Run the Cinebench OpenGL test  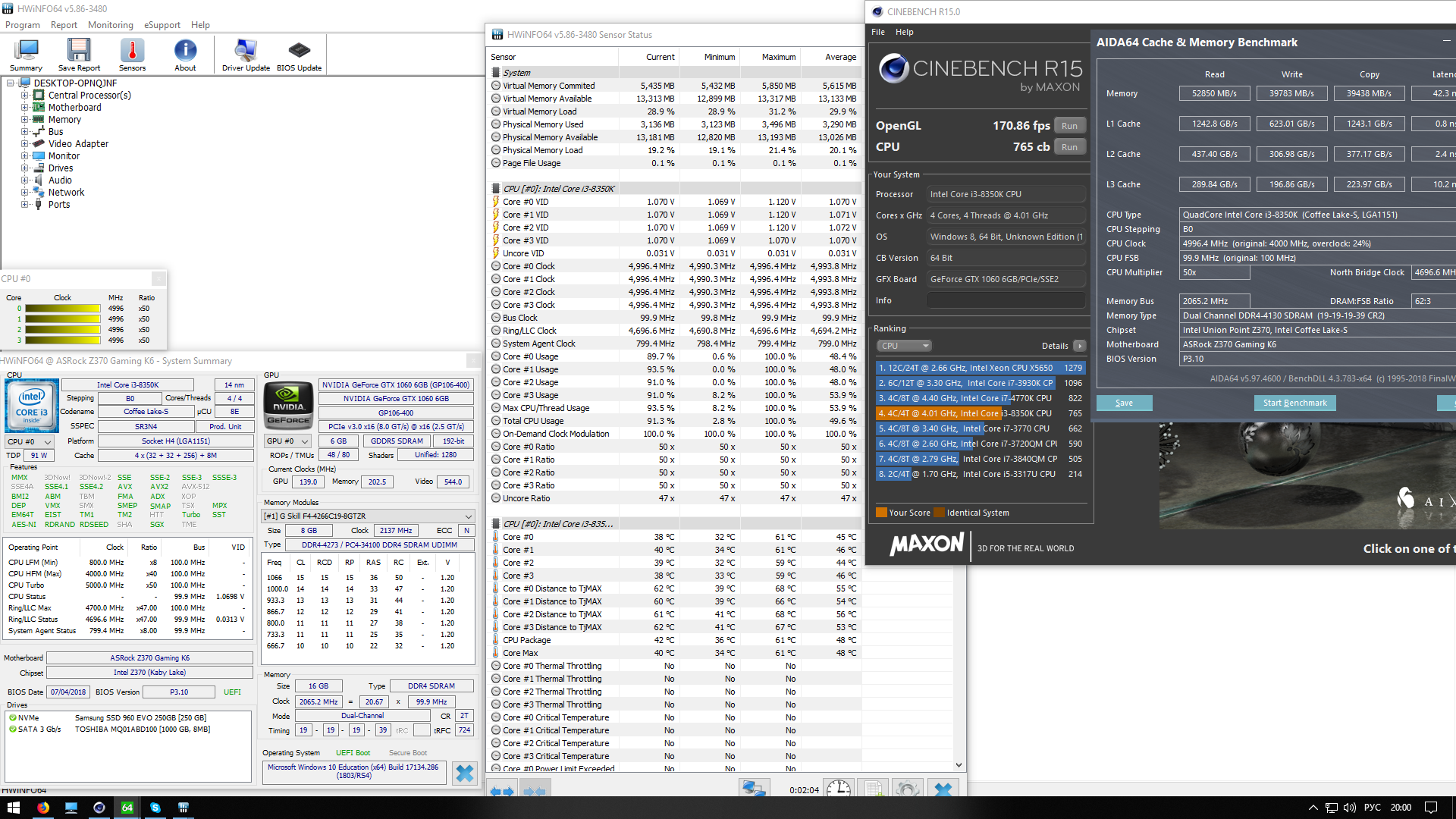pyautogui.click(x=1069, y=126)
